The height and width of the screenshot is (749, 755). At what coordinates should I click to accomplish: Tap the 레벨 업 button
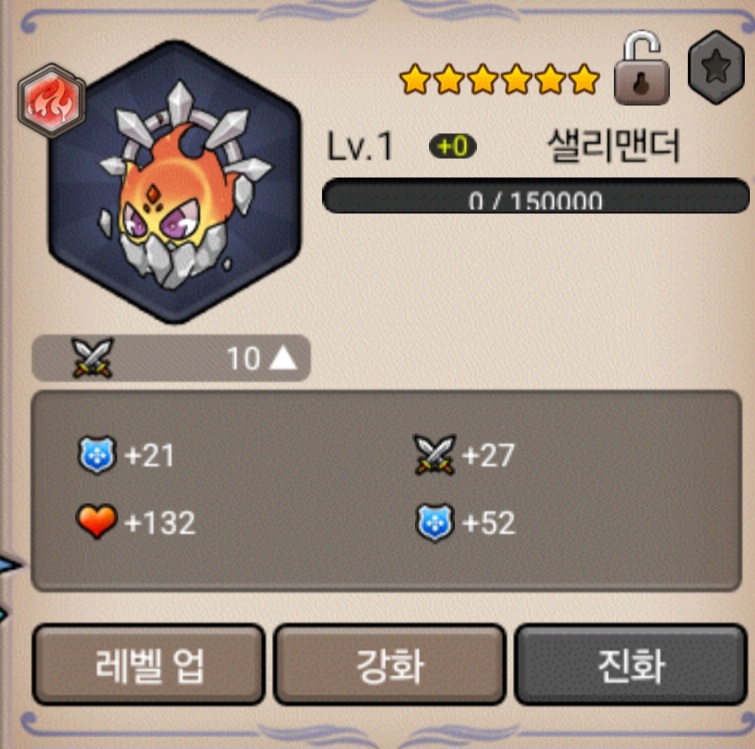tap(149, 665)
